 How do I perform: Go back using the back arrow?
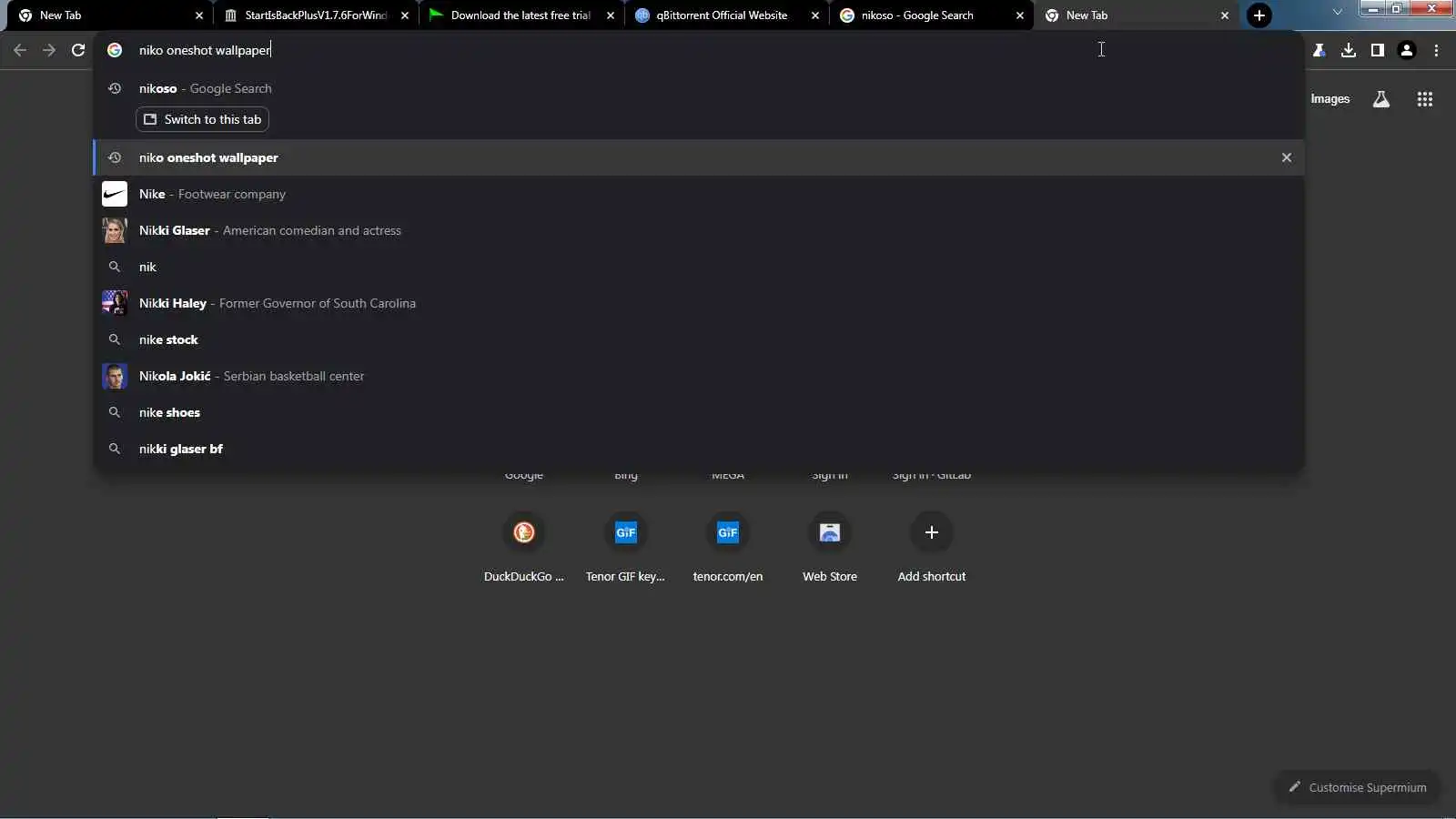pyautogui.click(x=20, y=50)
